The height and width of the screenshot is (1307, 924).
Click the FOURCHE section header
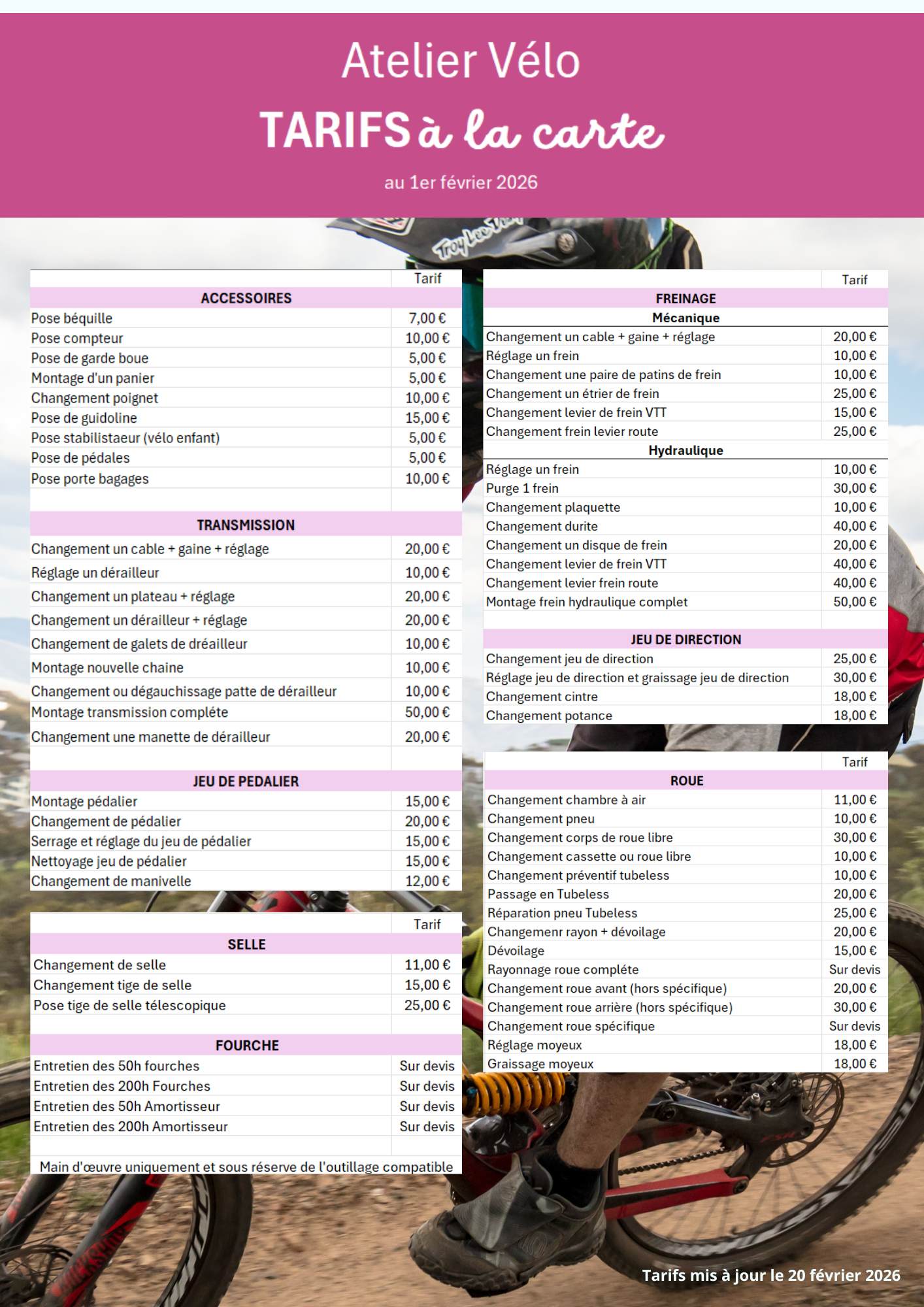[x=247, y=1045]
